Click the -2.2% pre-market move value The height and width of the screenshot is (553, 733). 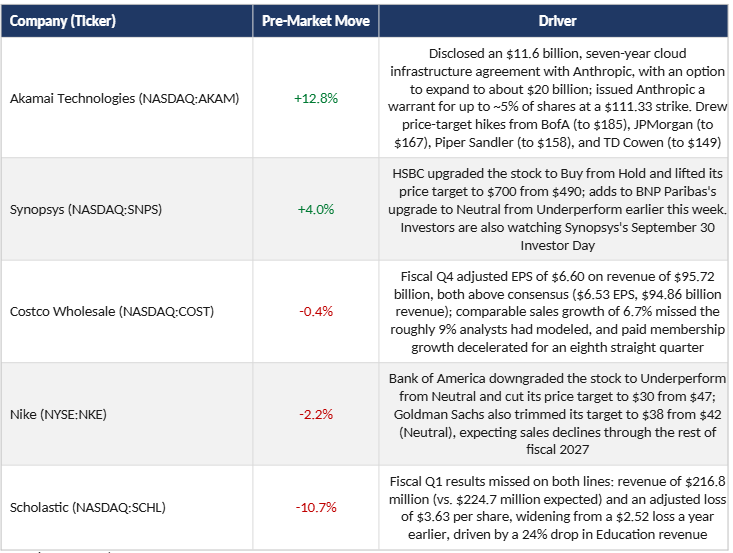(x=316, y=414)
